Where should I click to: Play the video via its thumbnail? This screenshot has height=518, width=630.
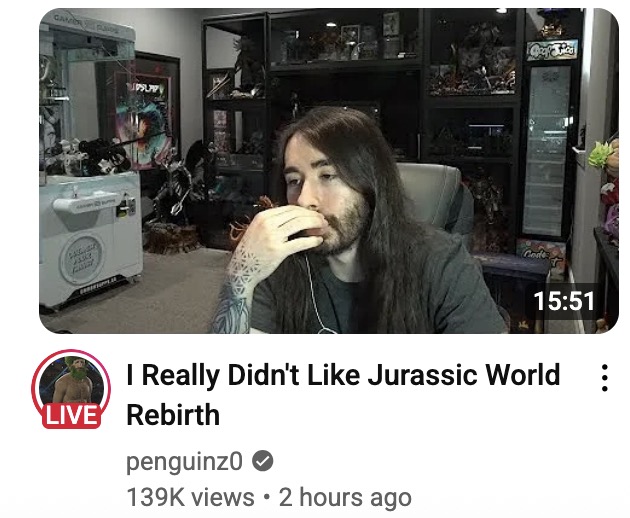pos(329,171)
